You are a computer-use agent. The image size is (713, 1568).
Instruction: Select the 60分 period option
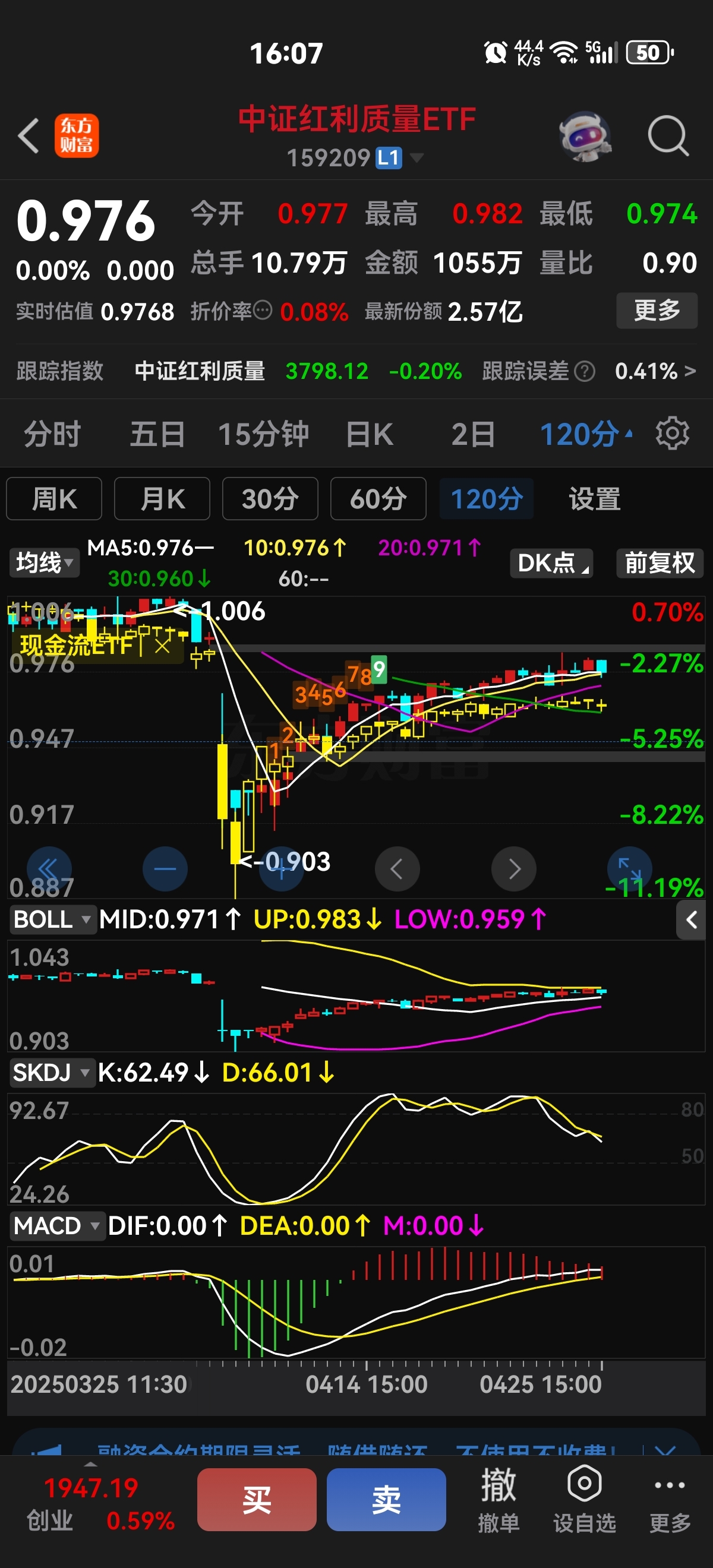tap(378, 498)
